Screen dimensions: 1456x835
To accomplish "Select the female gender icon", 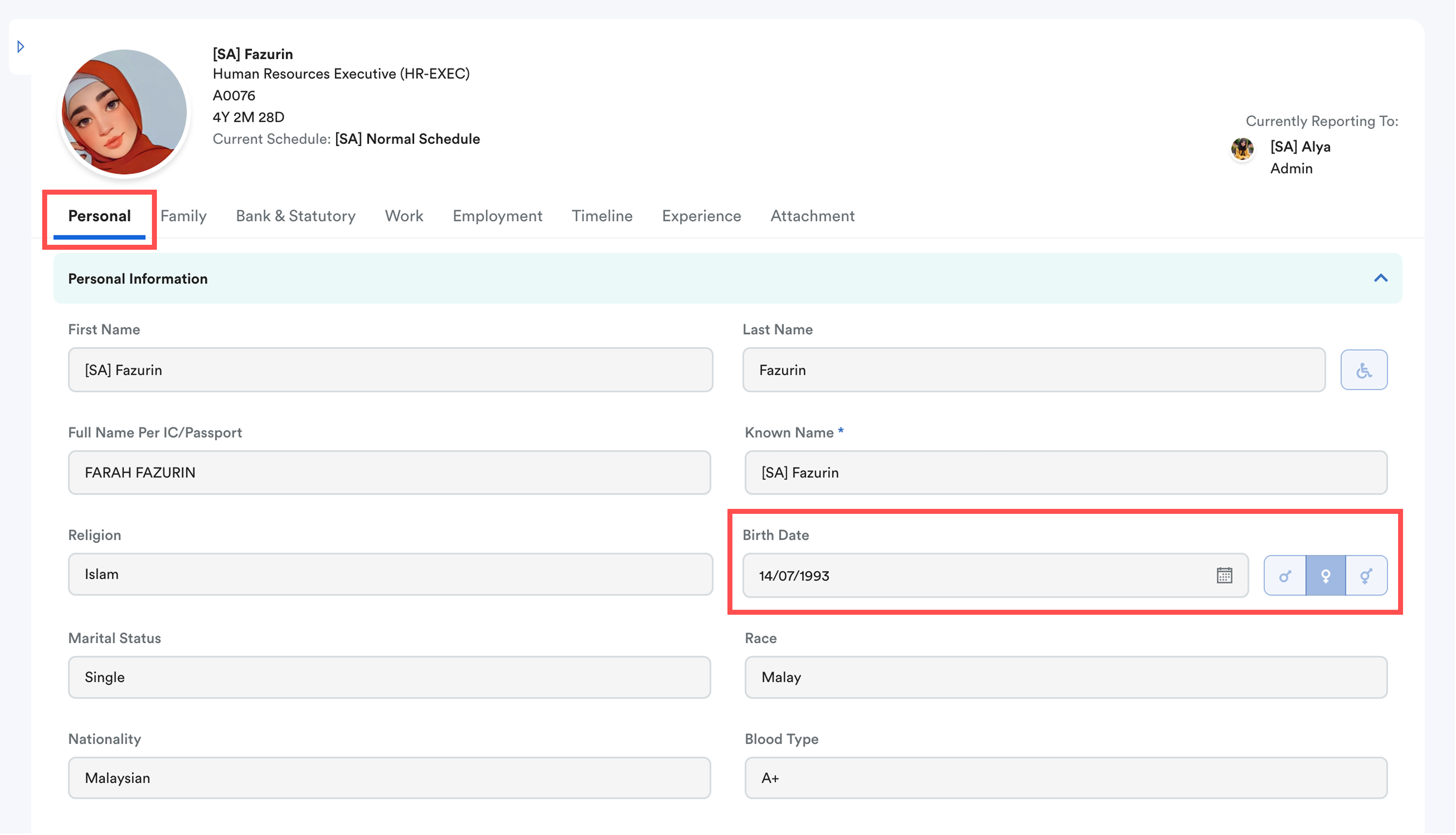I will click(1325, 575).
